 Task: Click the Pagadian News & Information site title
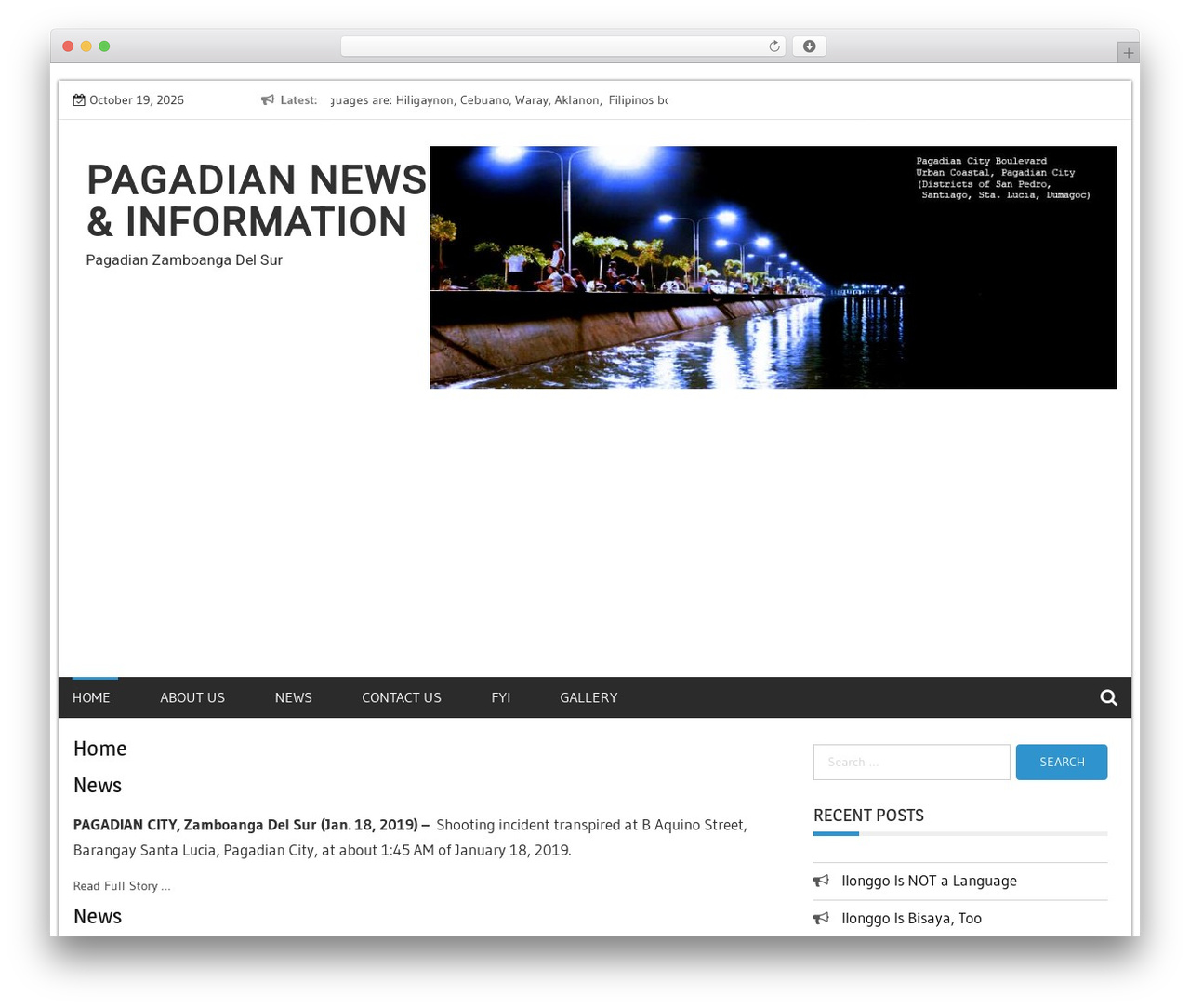[256, 201]
